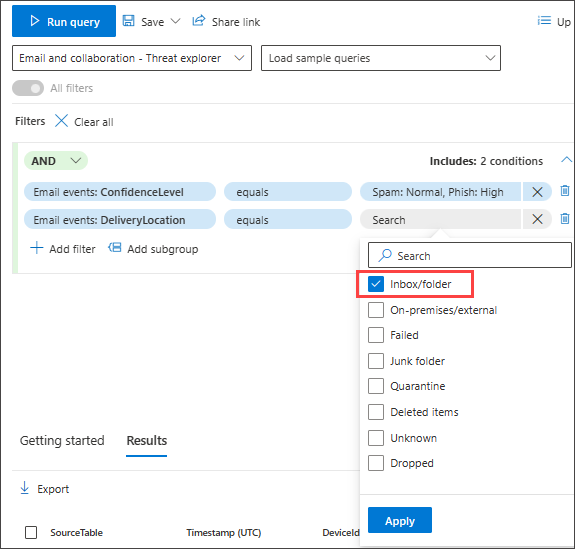Delete the ConfidenceLevel filter row
The height and width of the screenshot is (549, 575).
(x=565, y=191)
